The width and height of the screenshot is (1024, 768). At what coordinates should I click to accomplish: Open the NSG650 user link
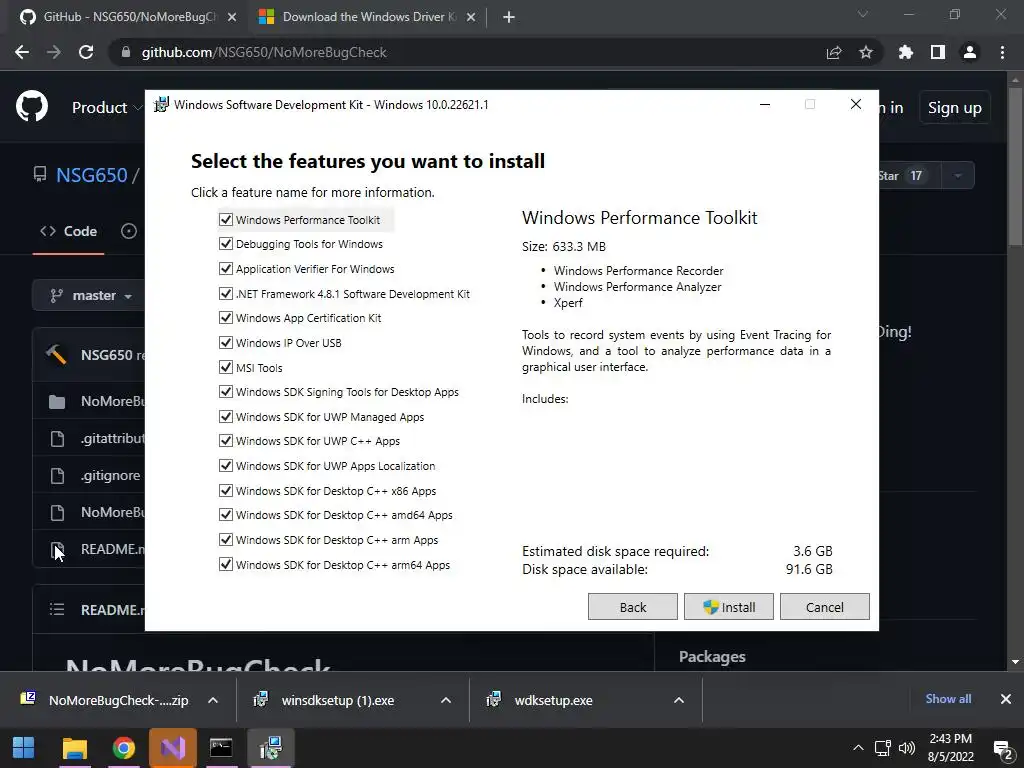91,175
